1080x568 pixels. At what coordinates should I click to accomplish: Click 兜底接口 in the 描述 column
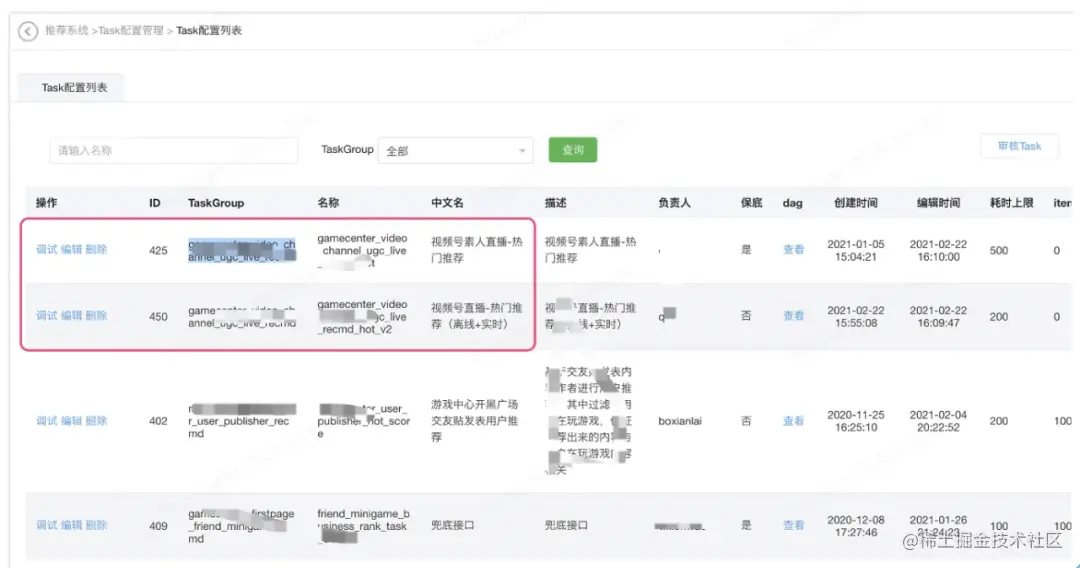click(x=566, y=525)
